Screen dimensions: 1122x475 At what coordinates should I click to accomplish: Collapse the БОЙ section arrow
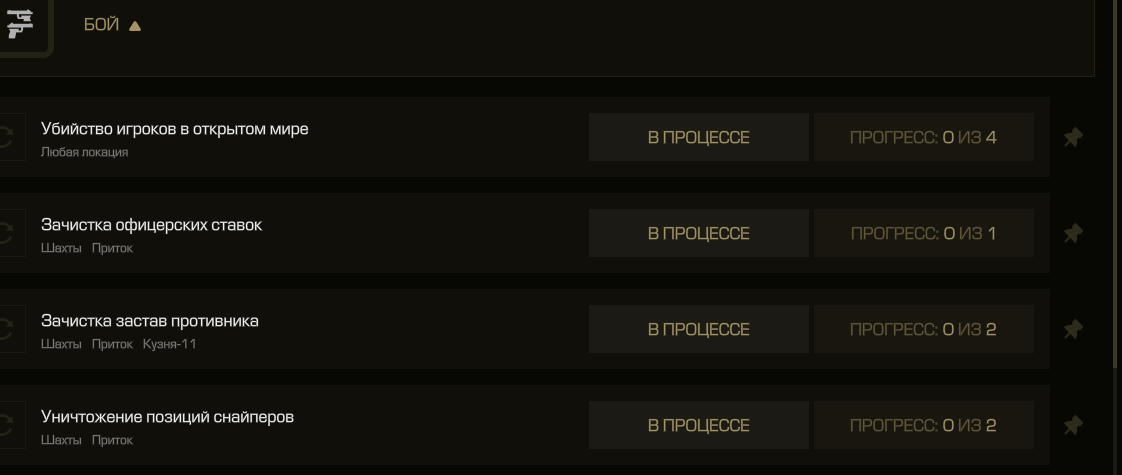coord(135,26)
